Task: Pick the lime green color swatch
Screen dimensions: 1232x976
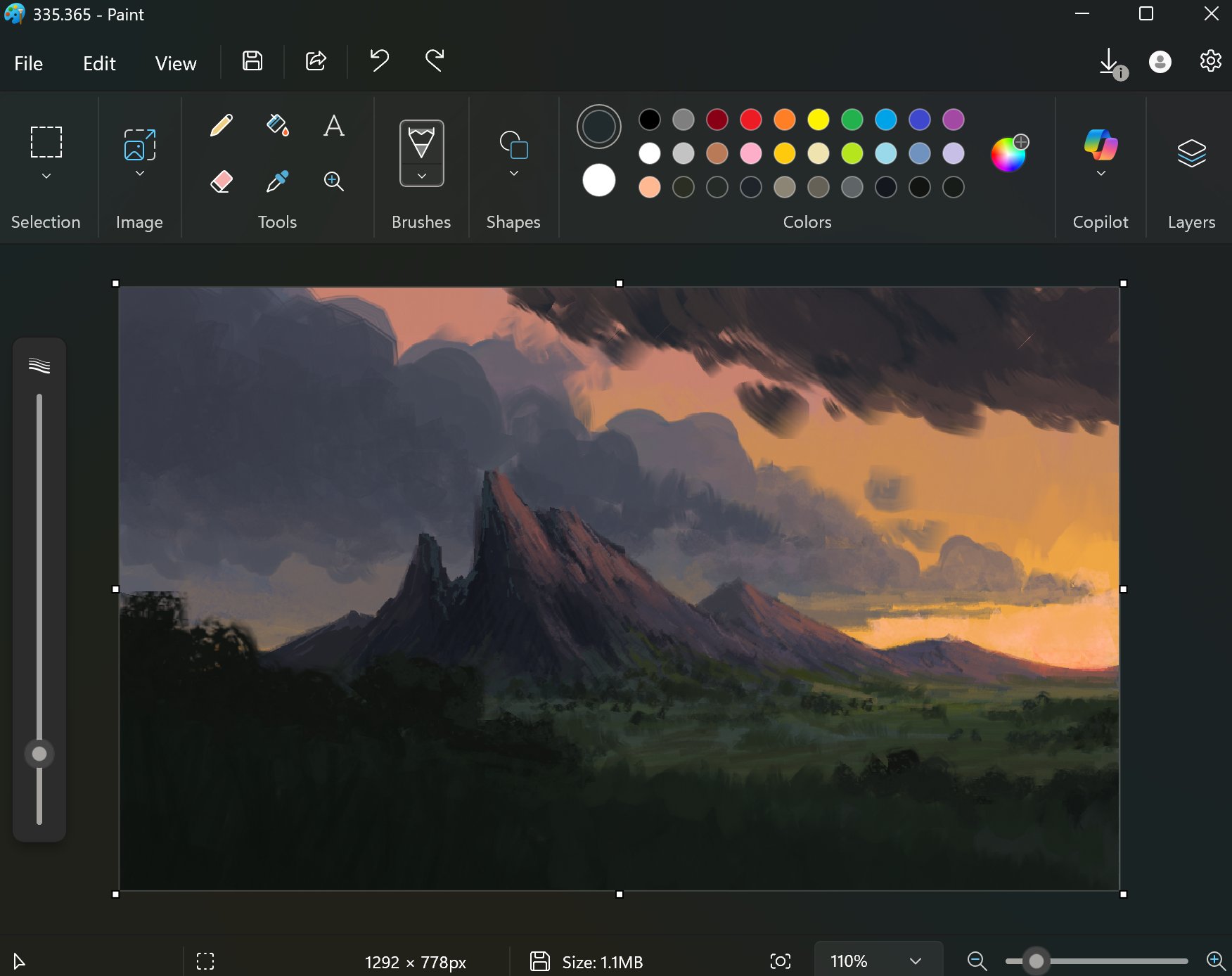Action: 852,153
